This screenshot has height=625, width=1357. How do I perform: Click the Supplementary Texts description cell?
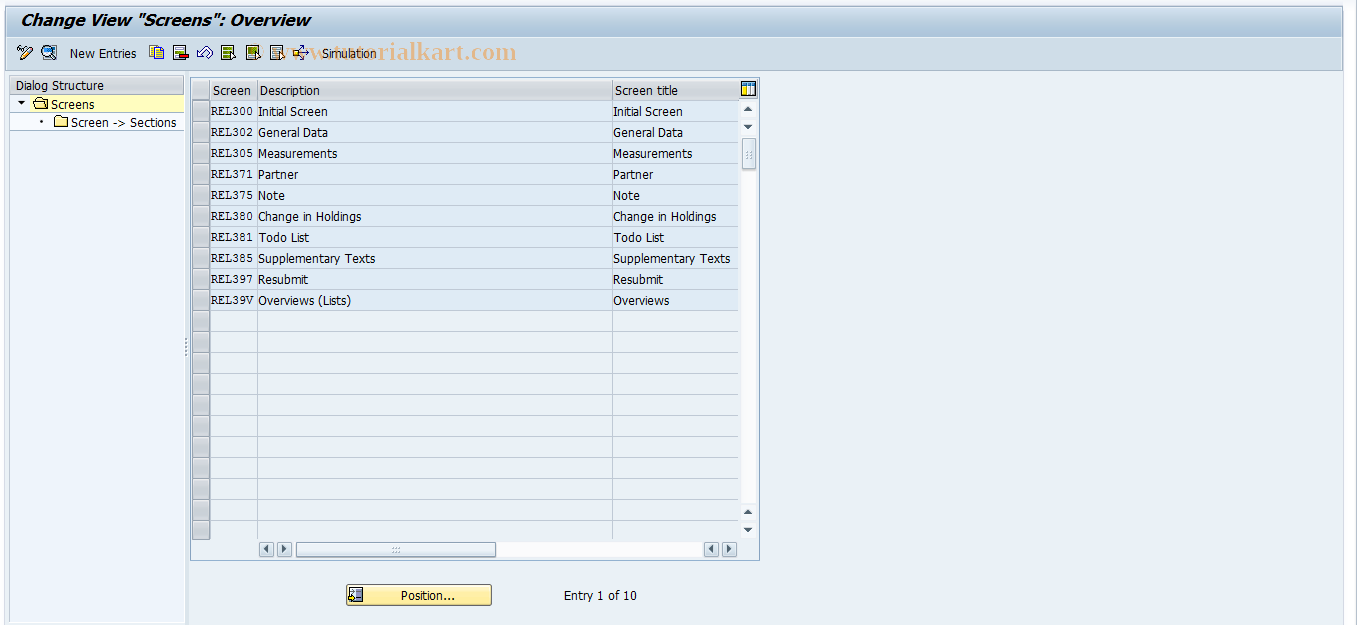(434, 258)
